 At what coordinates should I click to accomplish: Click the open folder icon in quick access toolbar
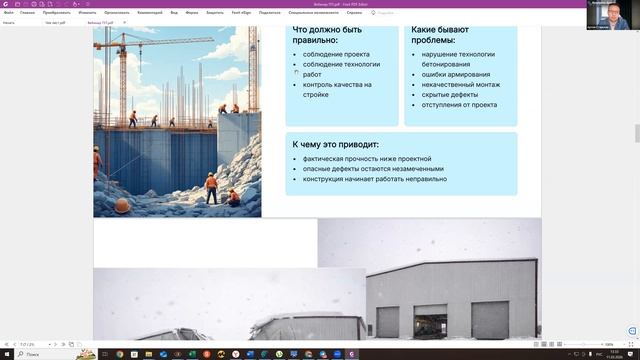click(18, 4)
